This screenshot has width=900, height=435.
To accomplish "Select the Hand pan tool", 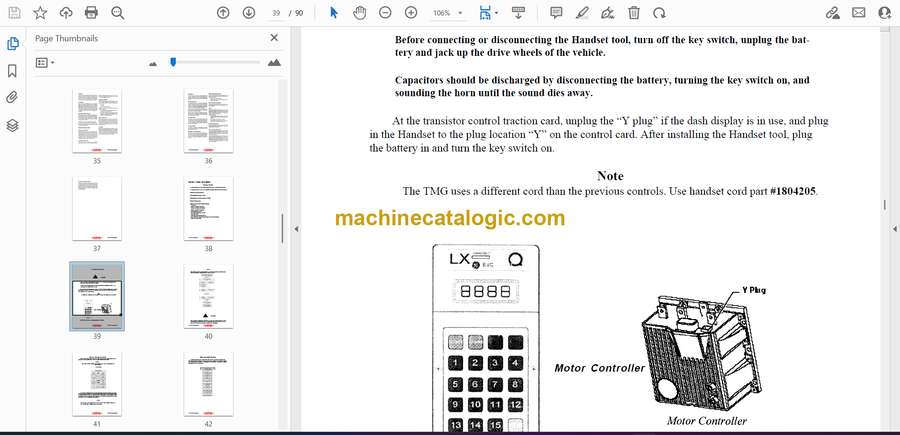I will 360,13.
